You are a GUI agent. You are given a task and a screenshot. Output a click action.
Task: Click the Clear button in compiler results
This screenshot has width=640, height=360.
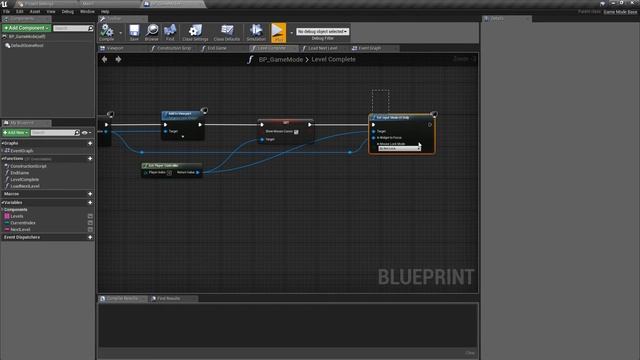(x=470, y=353)
